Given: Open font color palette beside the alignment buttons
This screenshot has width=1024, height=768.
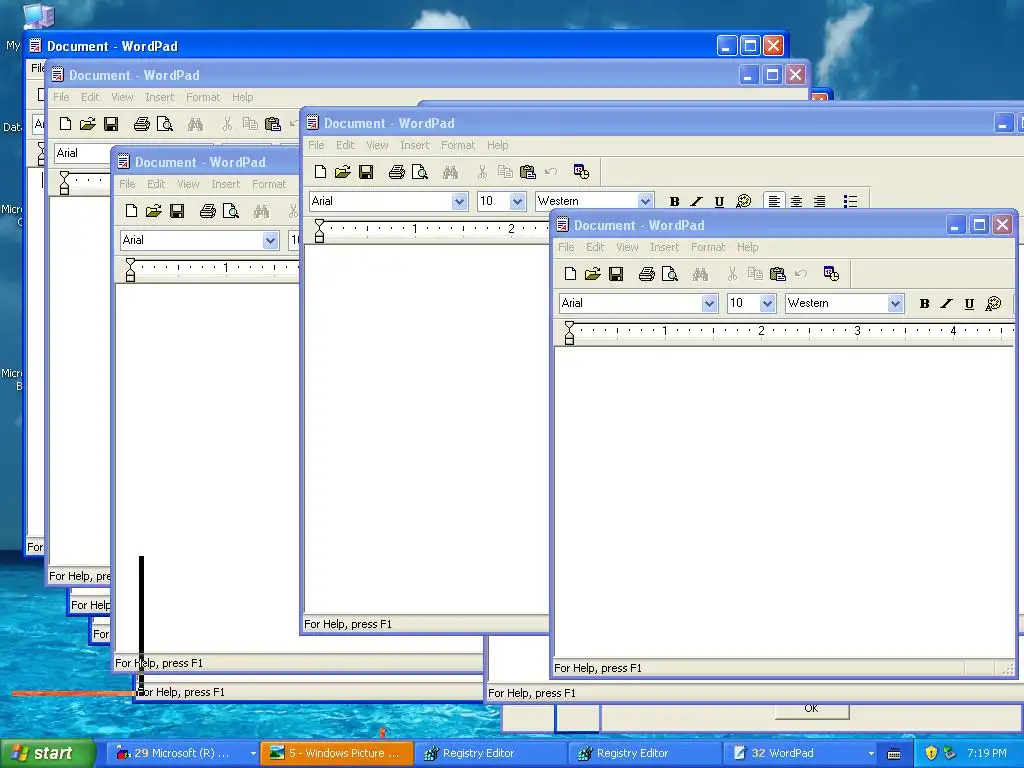Looking at the screenshot, I should click(743, 201).
